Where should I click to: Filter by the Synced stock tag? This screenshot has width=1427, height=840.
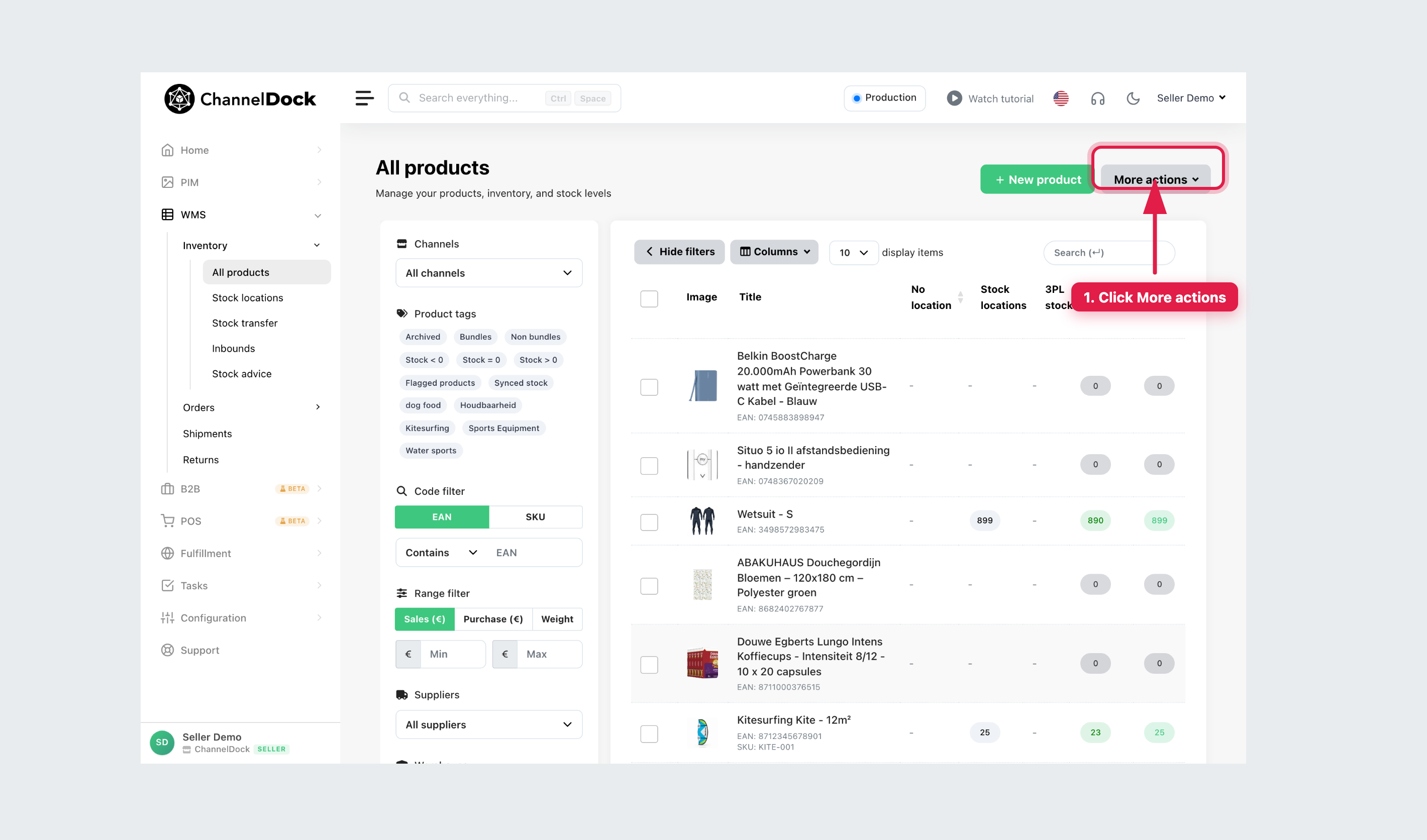click(521, 383)
